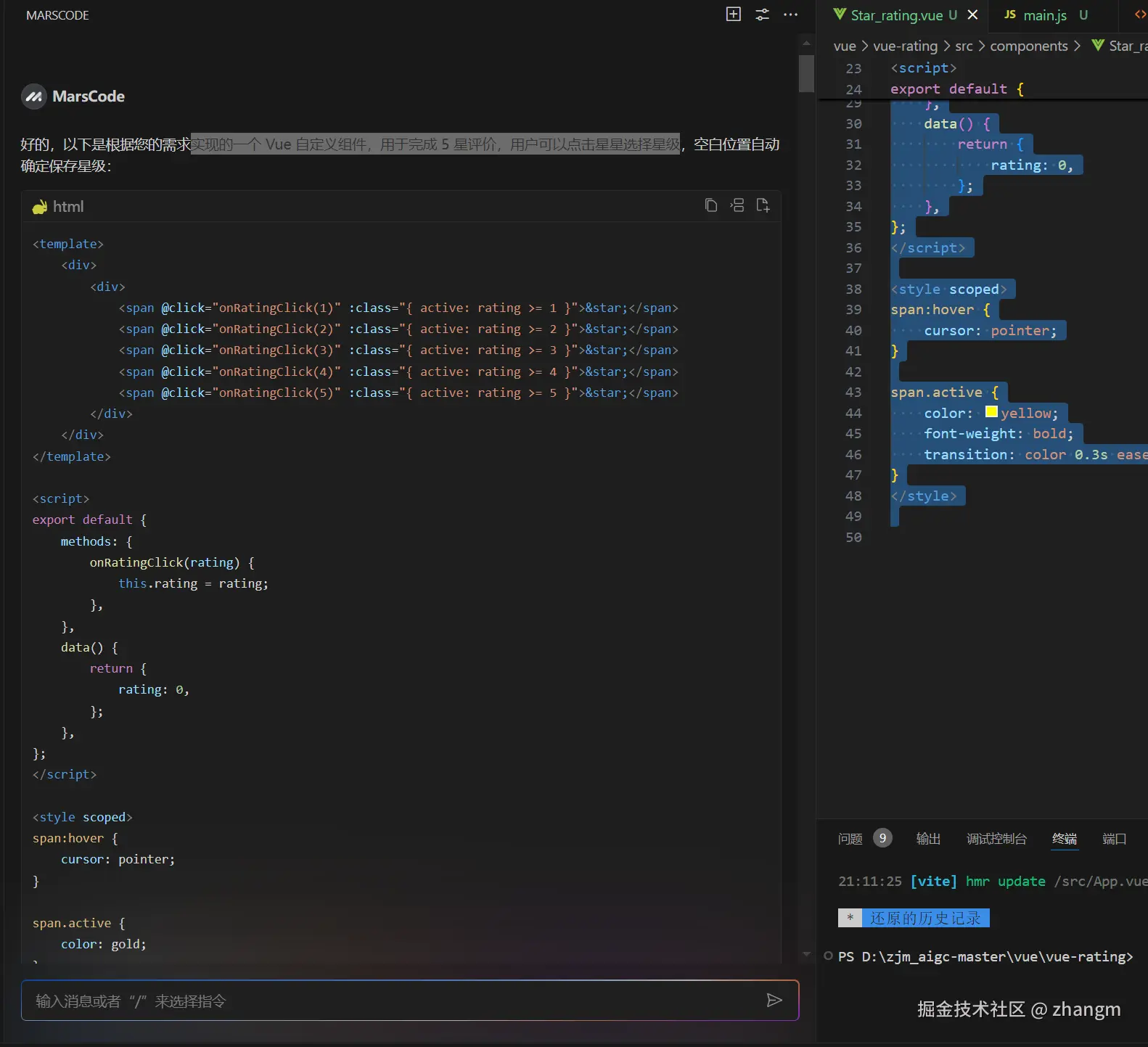Viewport: 1148px width, 1047px height.
Task: Switch to the main.js tab
Action: 1045,15
